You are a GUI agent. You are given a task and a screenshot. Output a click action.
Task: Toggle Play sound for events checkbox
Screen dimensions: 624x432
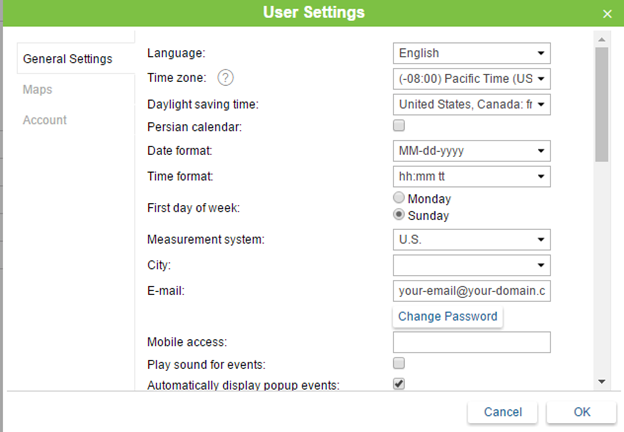click(x=399, y=363)
